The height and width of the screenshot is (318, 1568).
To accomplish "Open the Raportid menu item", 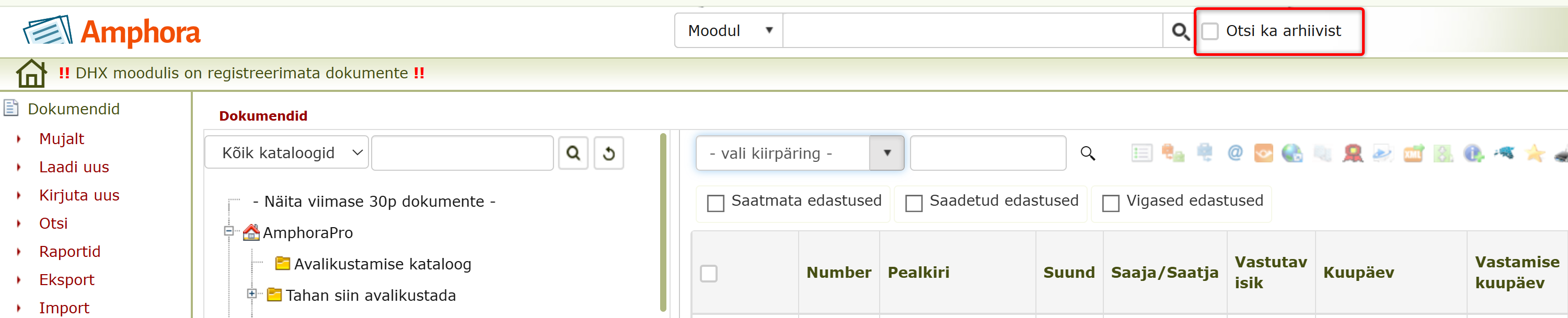I will point(70,251).
